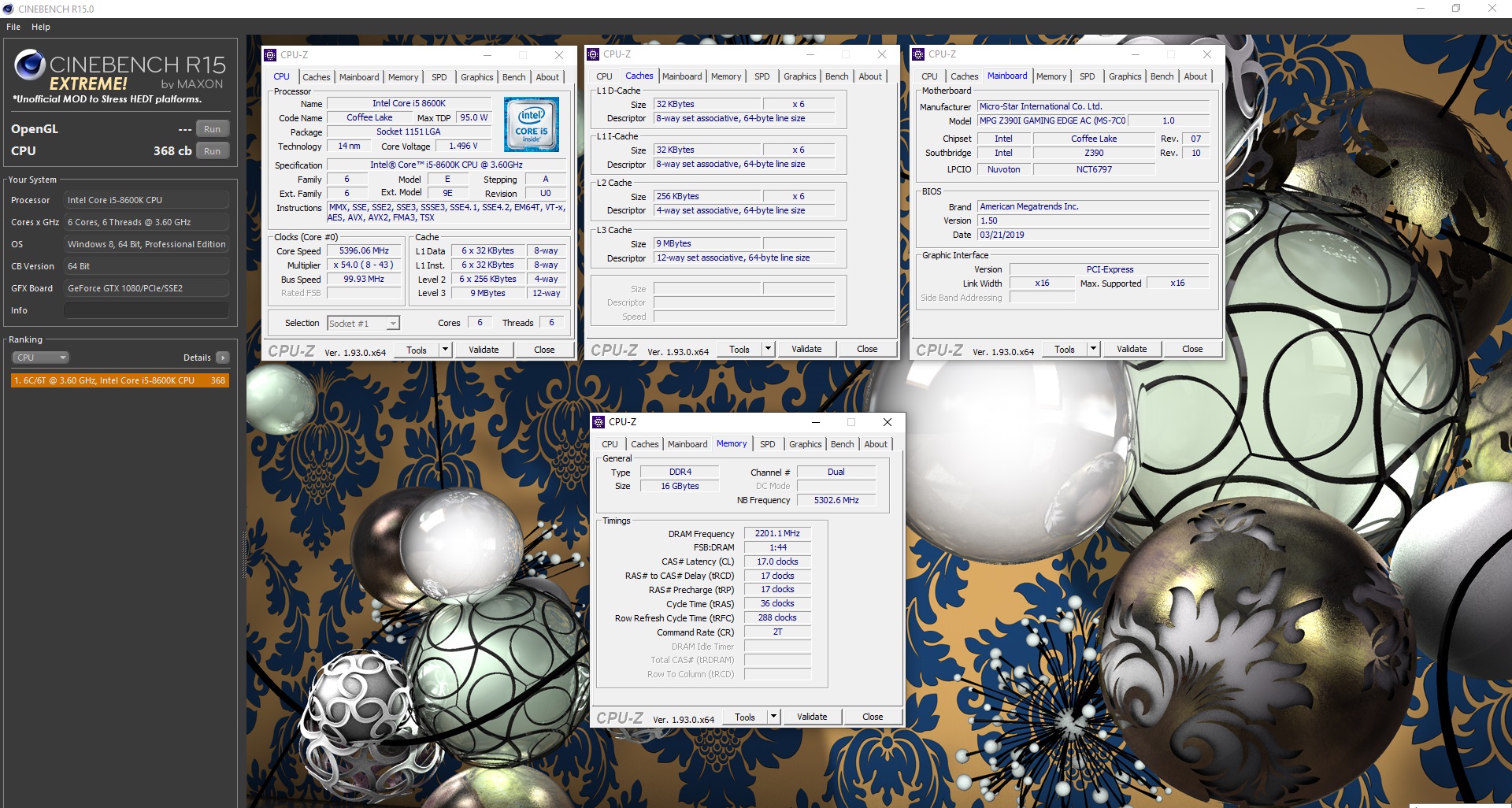Click BIOS date 03/21/2019
The width and height of the screenshot is (1512, 808).
click(1093, 235)
